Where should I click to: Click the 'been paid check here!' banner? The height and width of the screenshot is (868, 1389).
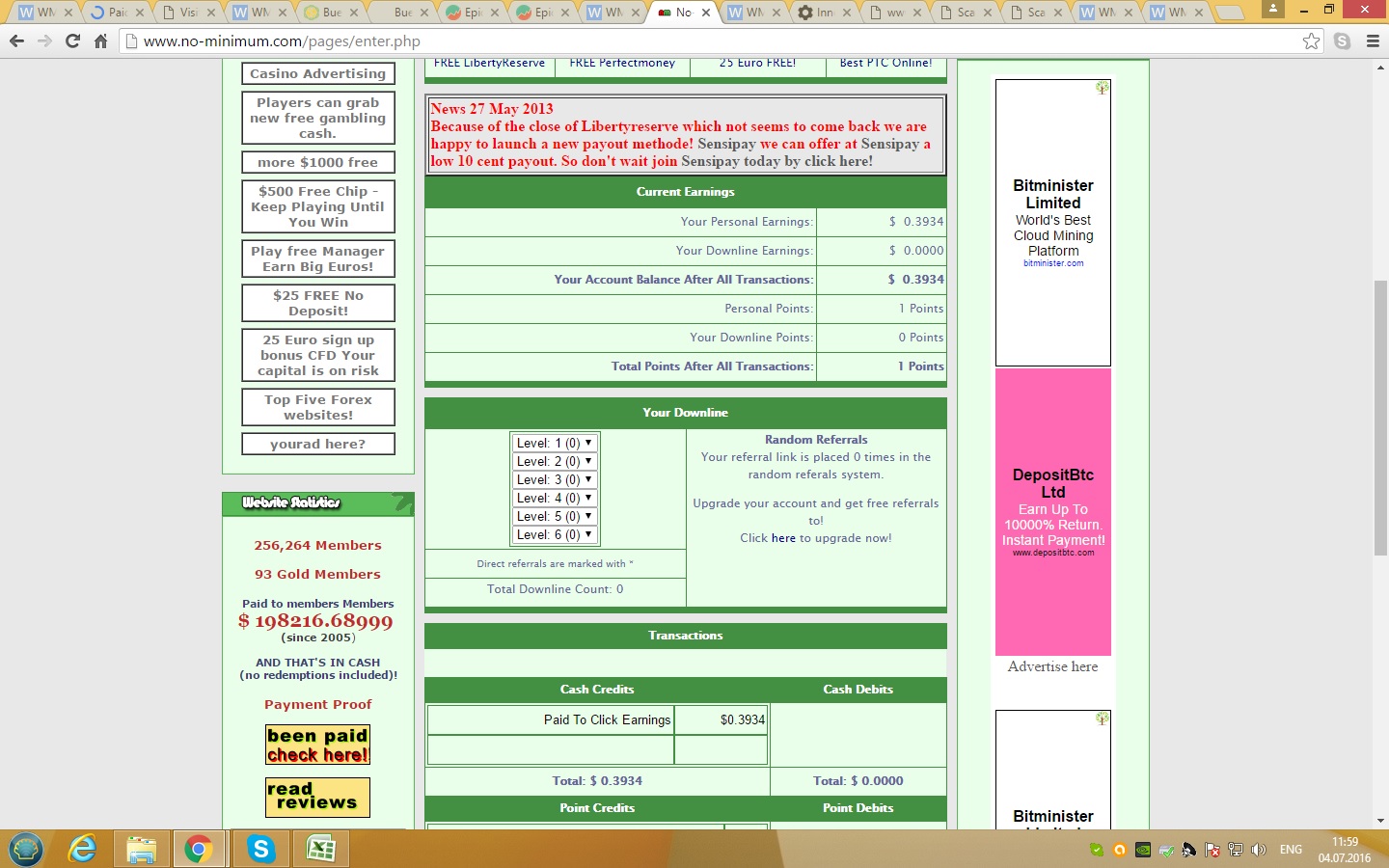[317, 745]
